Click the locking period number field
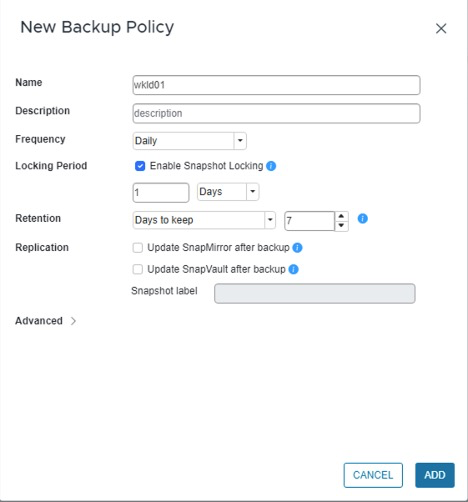Screen dimensions: 468x502 [x=161, y=193]
